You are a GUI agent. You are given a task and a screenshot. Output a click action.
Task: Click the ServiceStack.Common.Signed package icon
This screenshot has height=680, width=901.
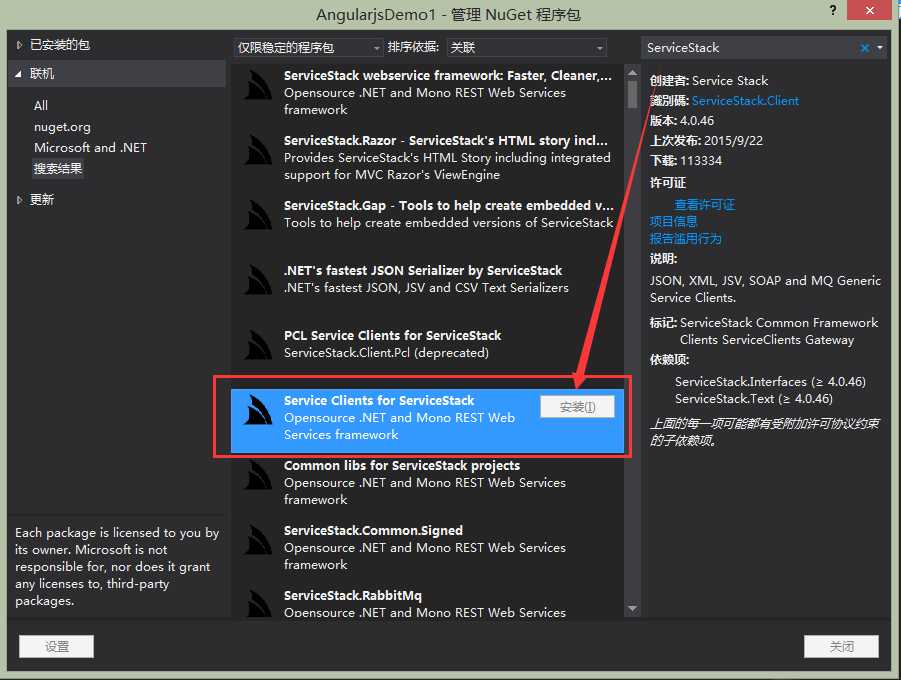258,540
